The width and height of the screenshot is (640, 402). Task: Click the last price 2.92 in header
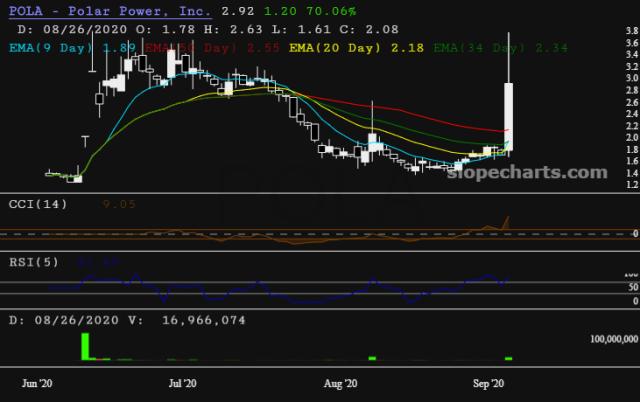click(236, 11)
